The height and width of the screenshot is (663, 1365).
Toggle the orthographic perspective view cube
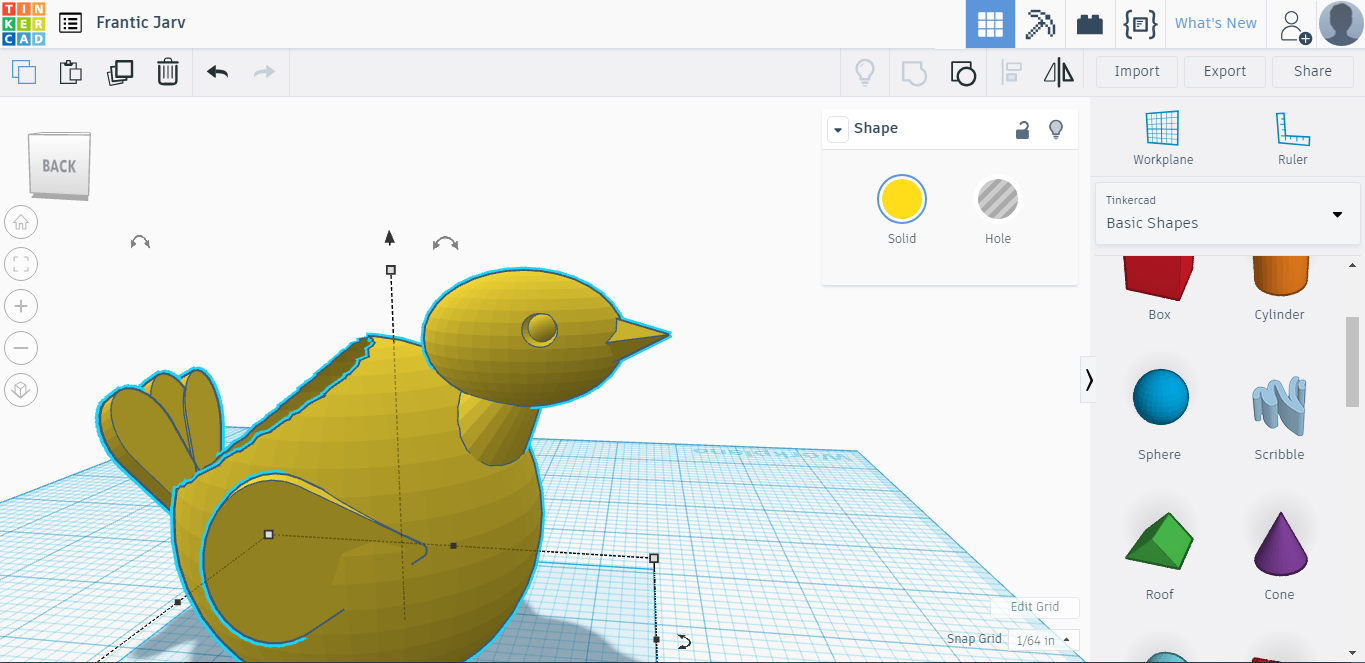point(21,390)
